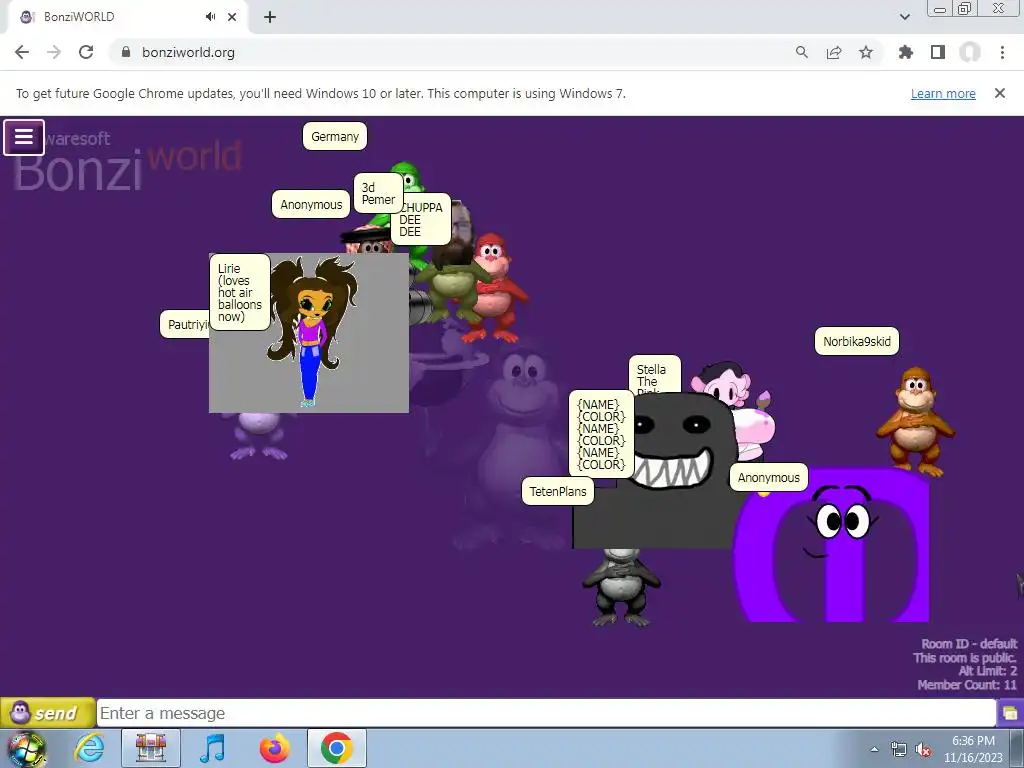This screenshot has height=768, width=1024.
Task: View site security lock info
Action: tap(126, 52)
